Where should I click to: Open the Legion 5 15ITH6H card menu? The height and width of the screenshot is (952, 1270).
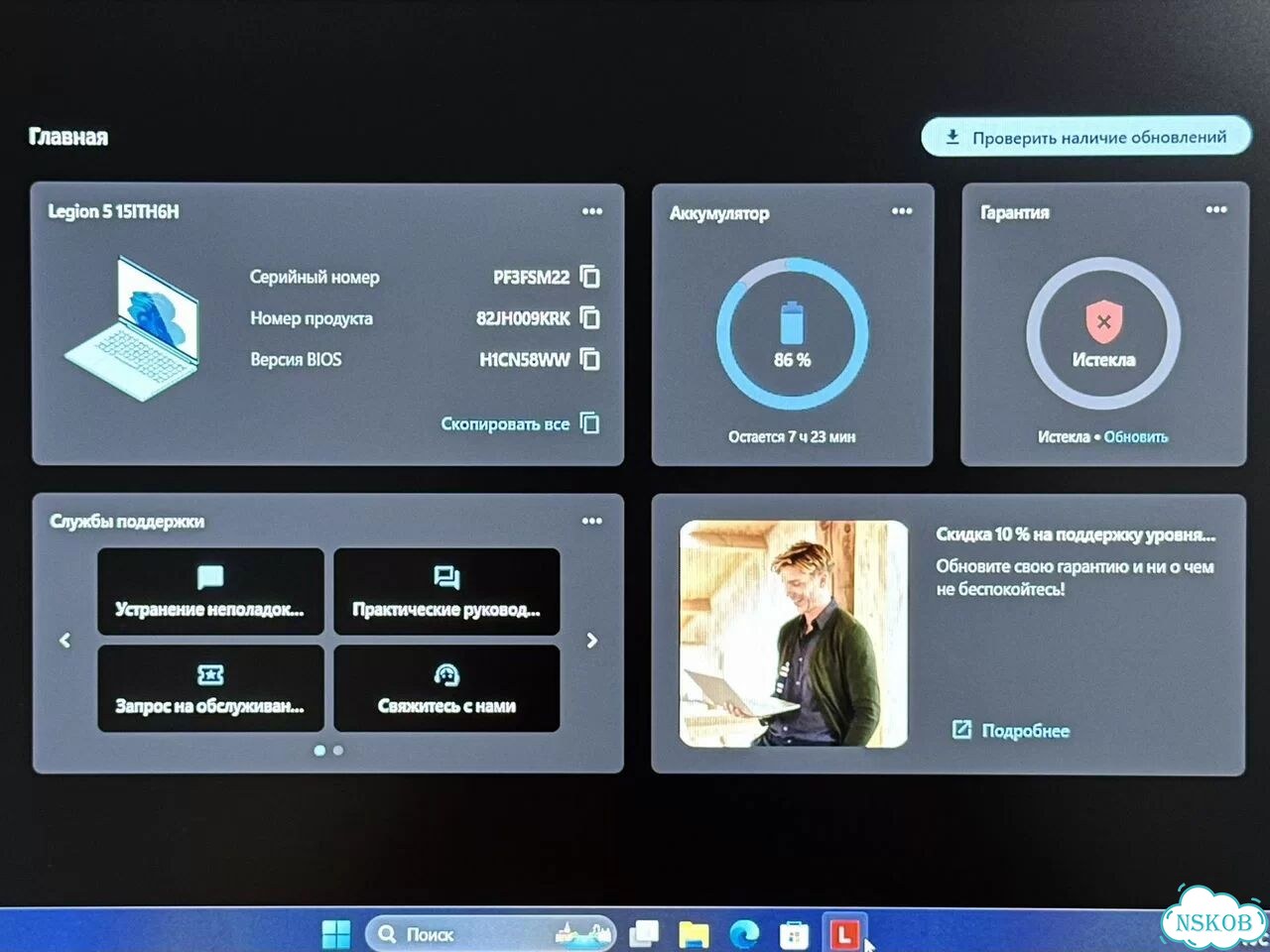tap(592, 211)
